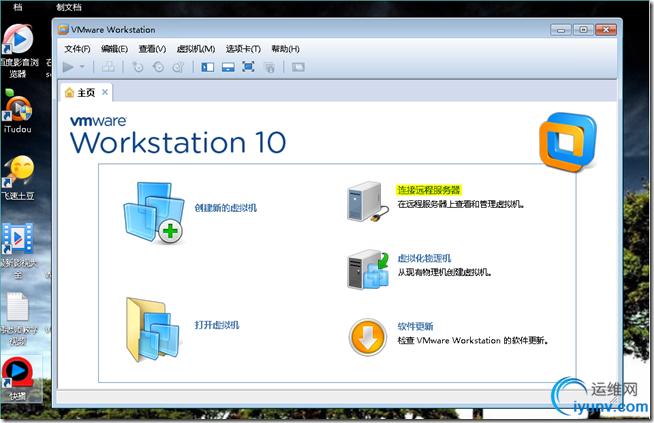Click the power on play toolbar button
The width and height of the screenshot is (654, 423).
[68, 67]
